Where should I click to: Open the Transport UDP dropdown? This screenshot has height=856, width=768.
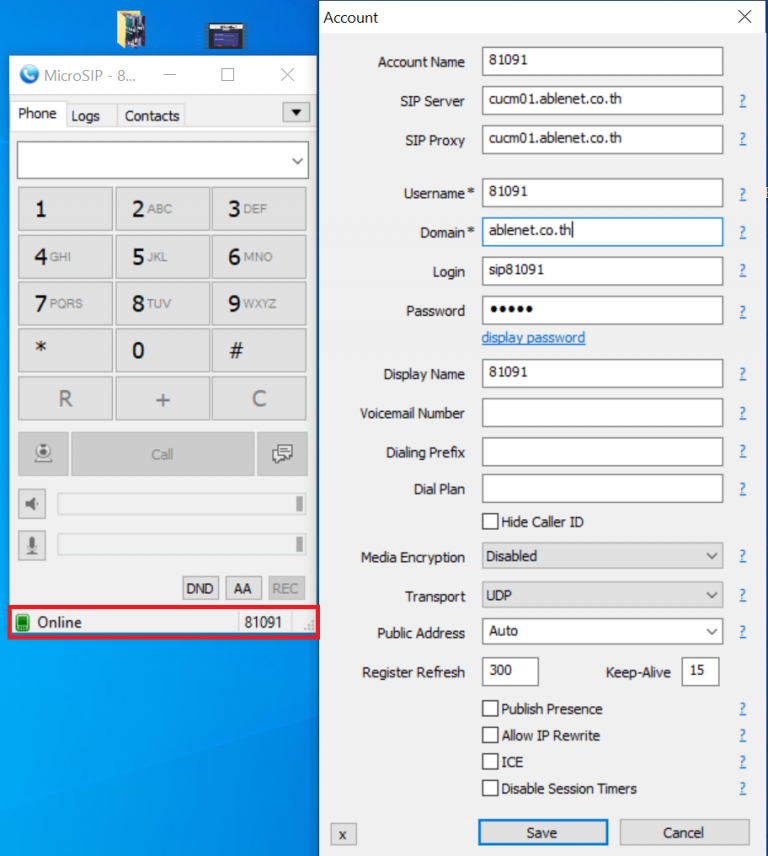tap(602, 595)
